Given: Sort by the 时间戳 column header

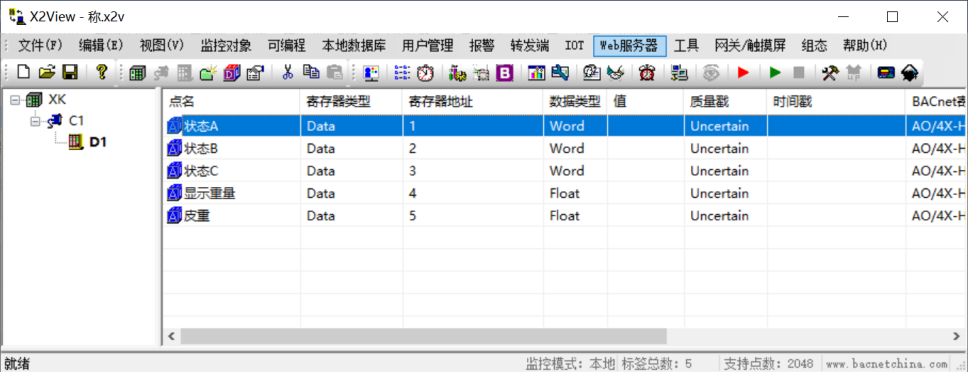Looking at the screenshot, I should click(x=837, y=102).
